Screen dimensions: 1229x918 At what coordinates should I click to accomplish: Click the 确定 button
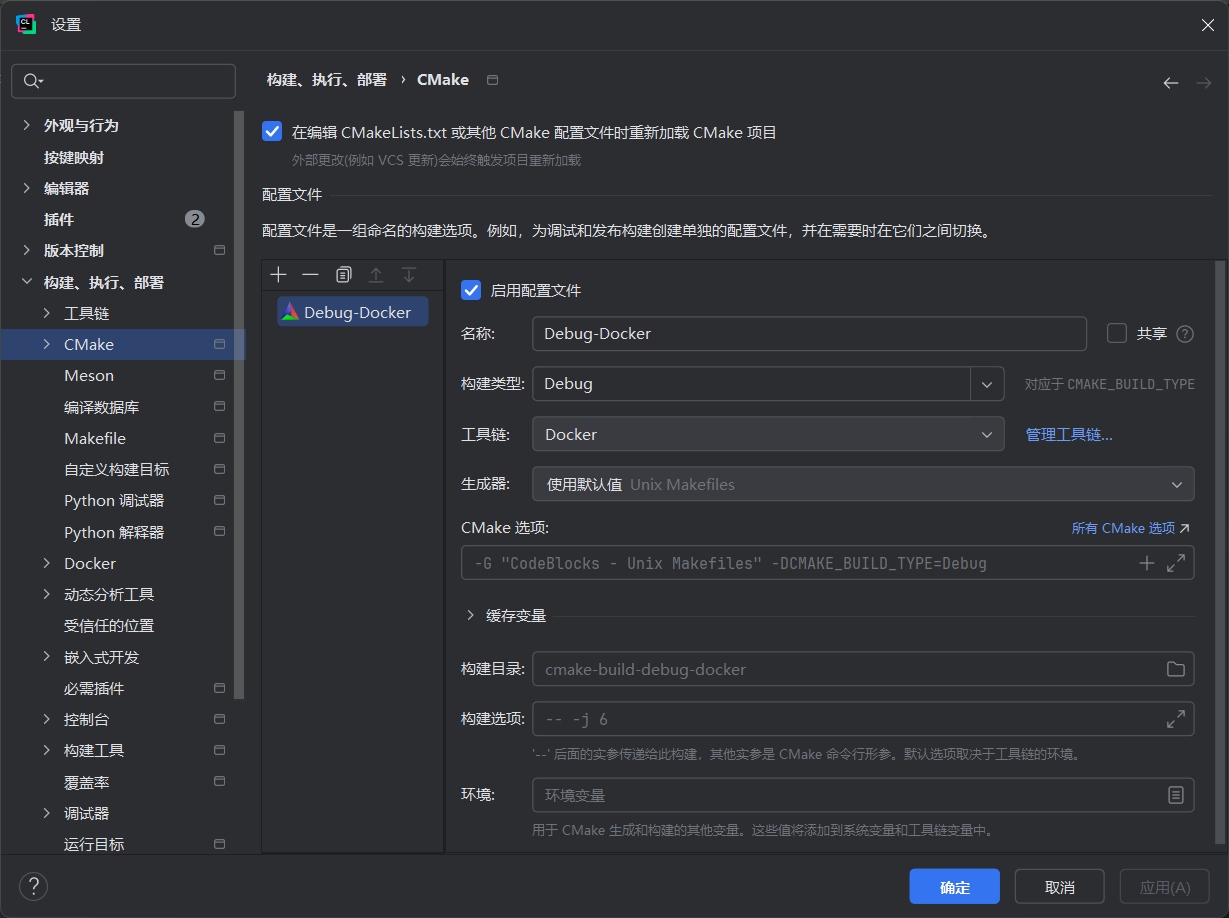point(954,887)
